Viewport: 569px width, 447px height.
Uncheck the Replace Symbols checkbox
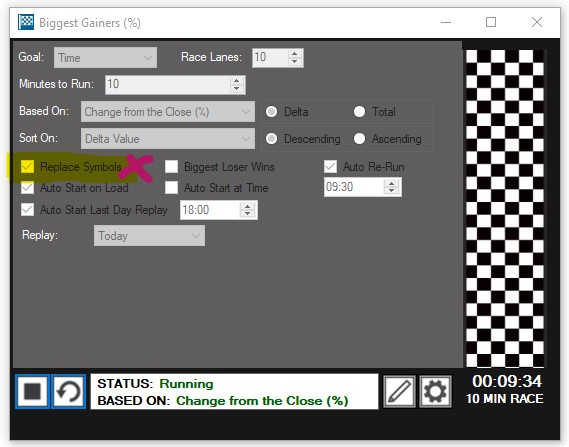tap(28, 167)
